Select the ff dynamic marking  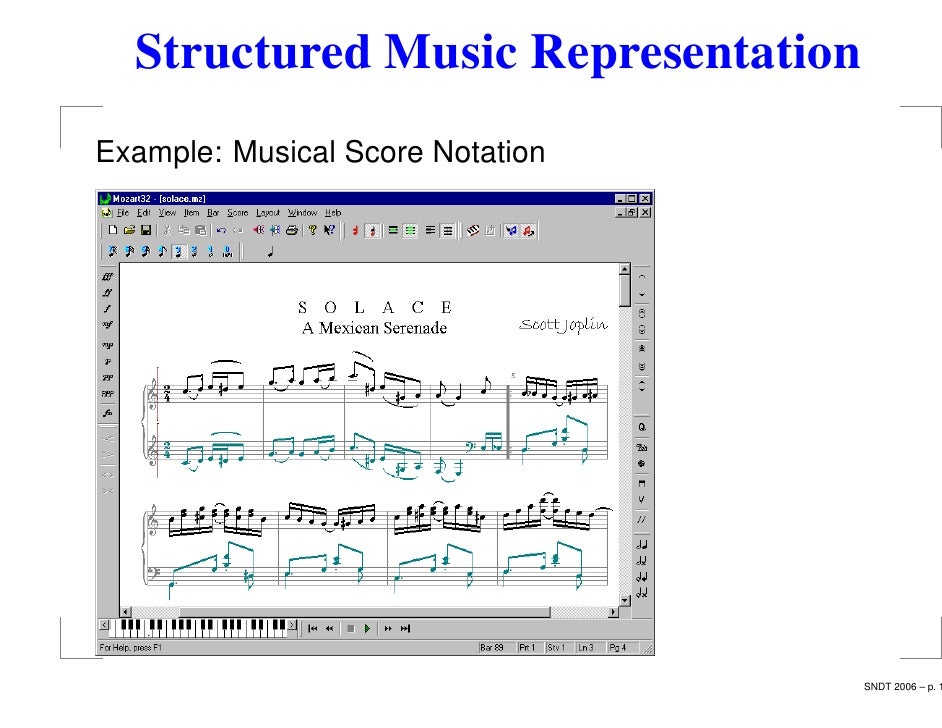[x=108, y=293]
